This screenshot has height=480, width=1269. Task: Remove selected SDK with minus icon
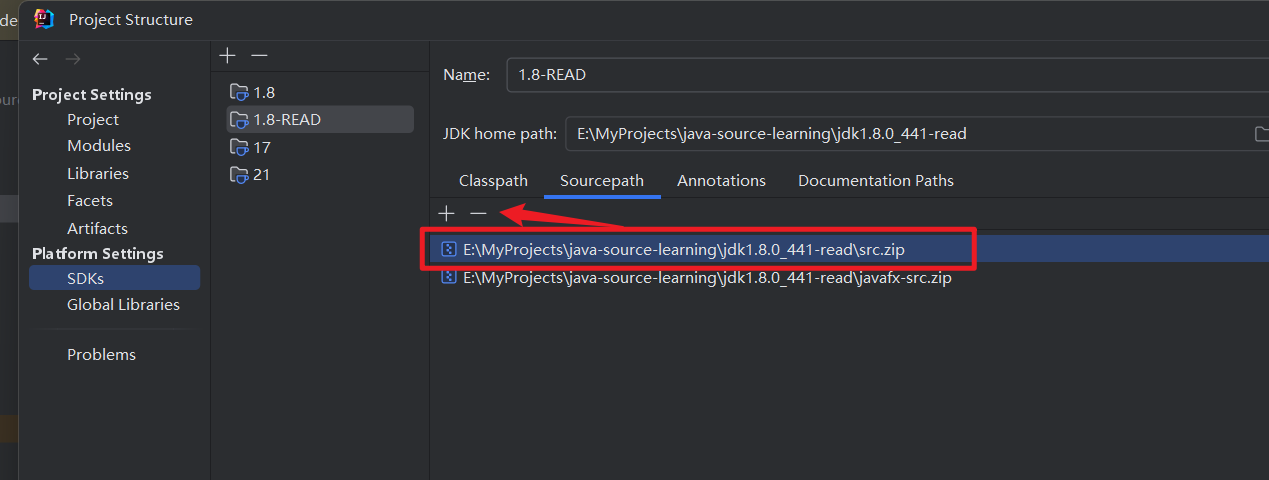coord(259,55)
